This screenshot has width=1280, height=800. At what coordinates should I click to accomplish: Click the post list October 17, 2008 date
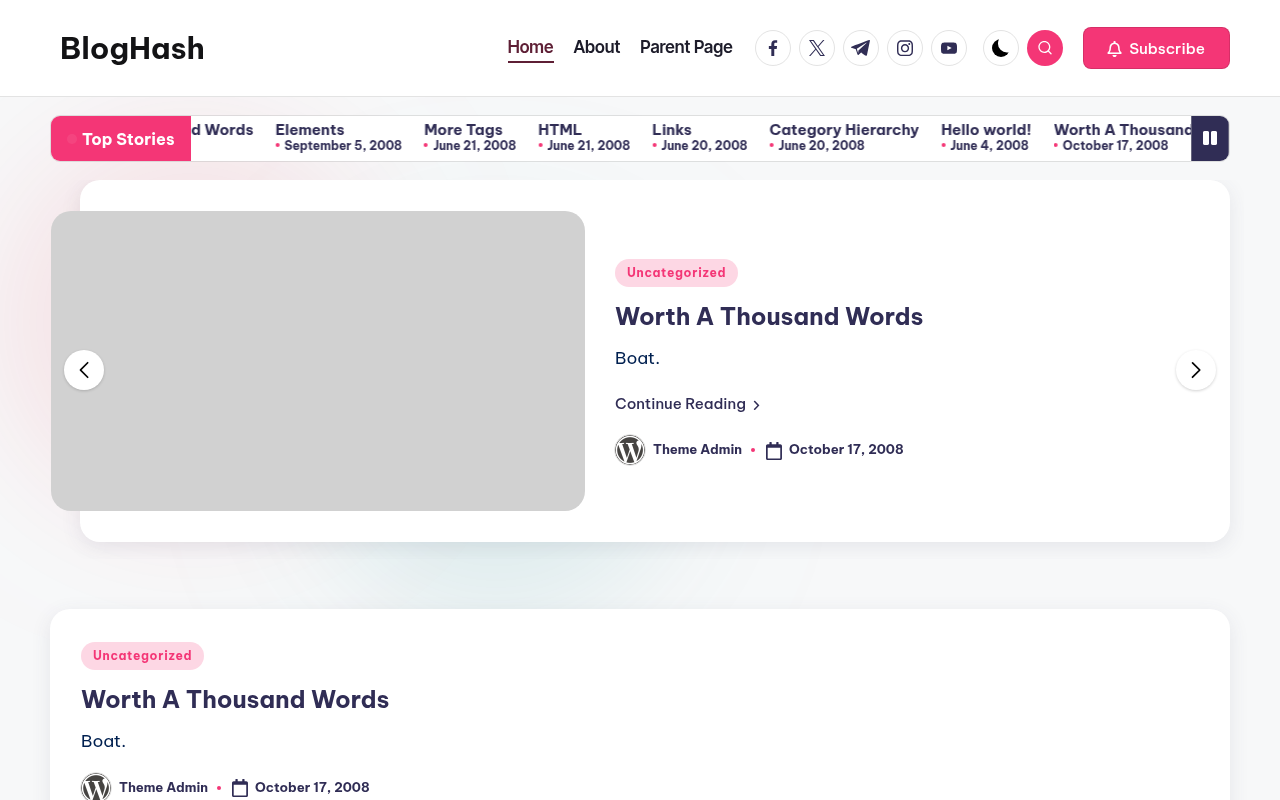pyautogui.click(x=312, y=788)
